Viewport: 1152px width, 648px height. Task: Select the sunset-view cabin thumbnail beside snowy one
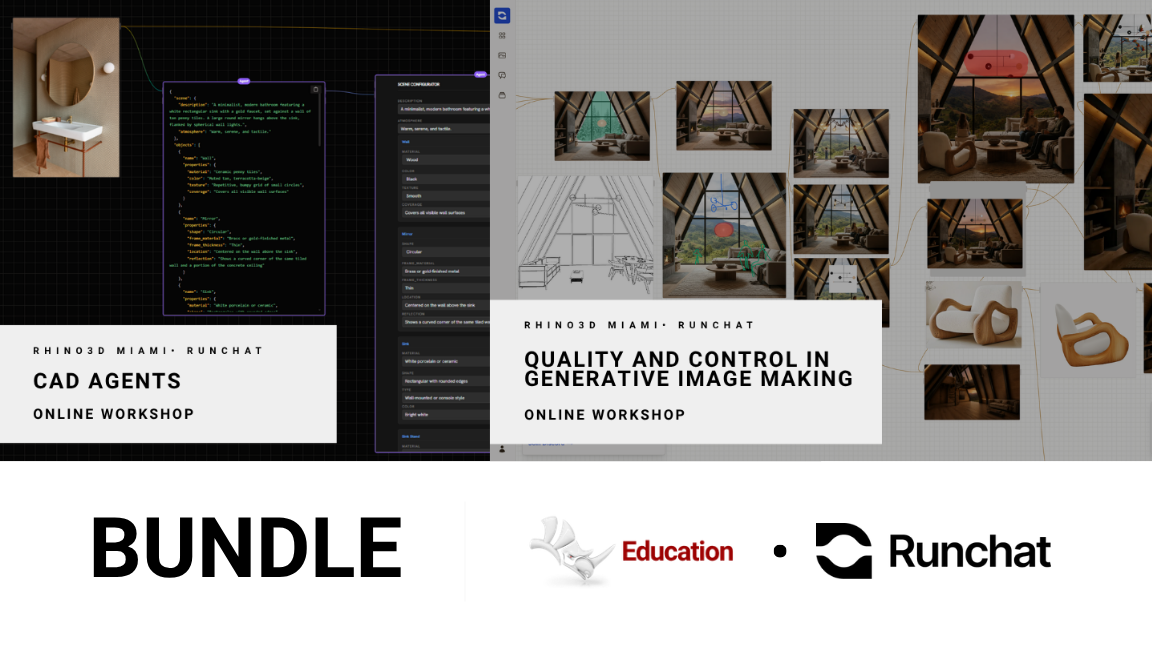[x=724, y=115]
